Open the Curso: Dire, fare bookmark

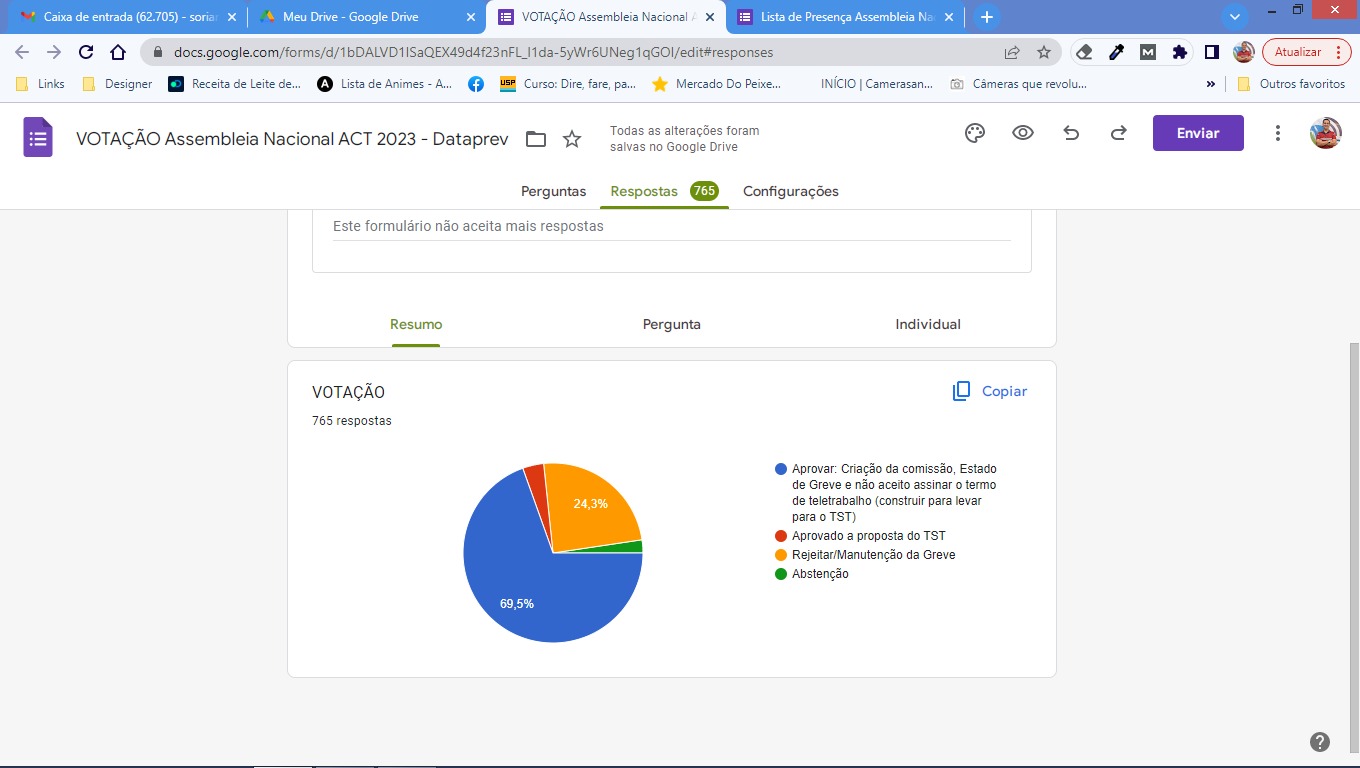568,84
